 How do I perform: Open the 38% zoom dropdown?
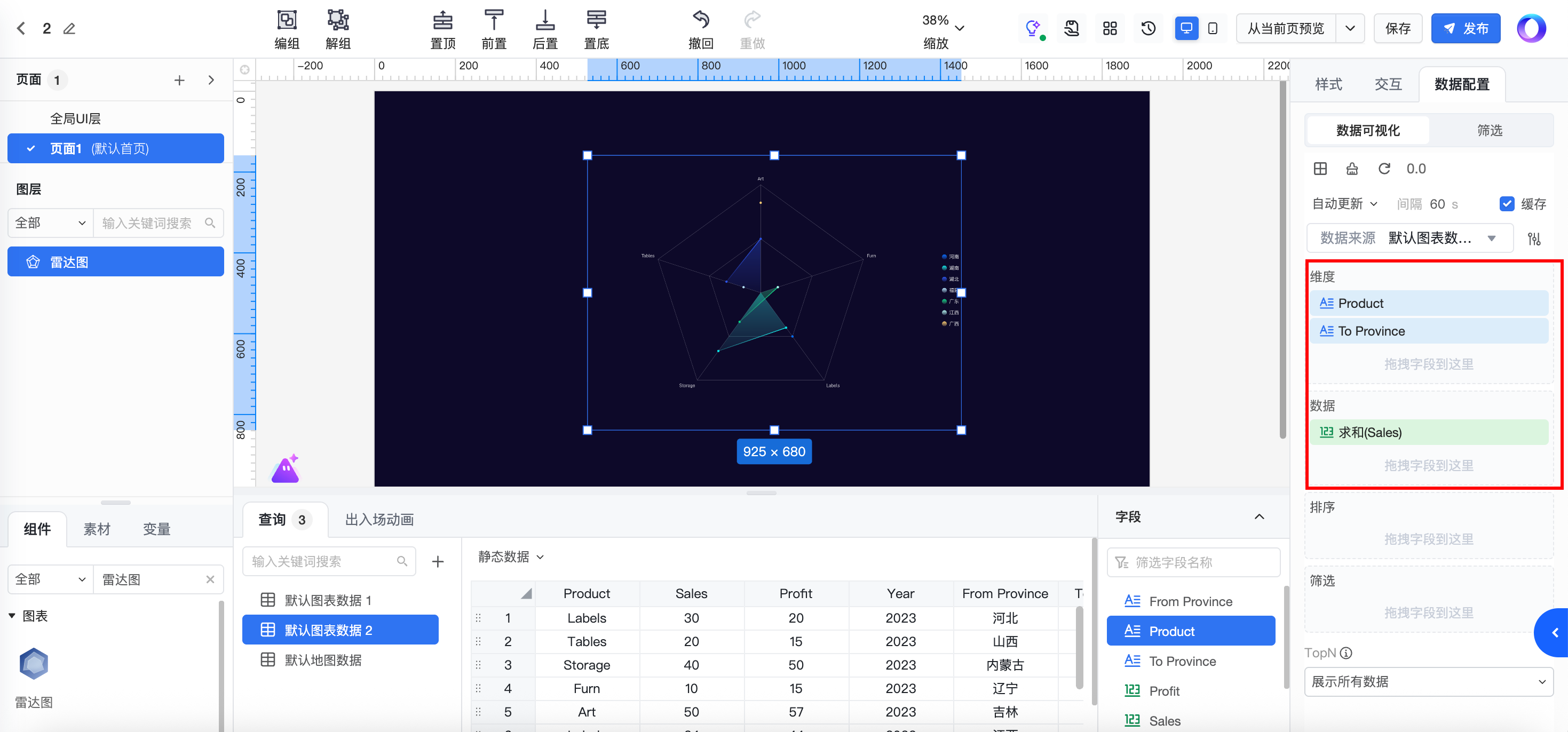coord(959,29)
